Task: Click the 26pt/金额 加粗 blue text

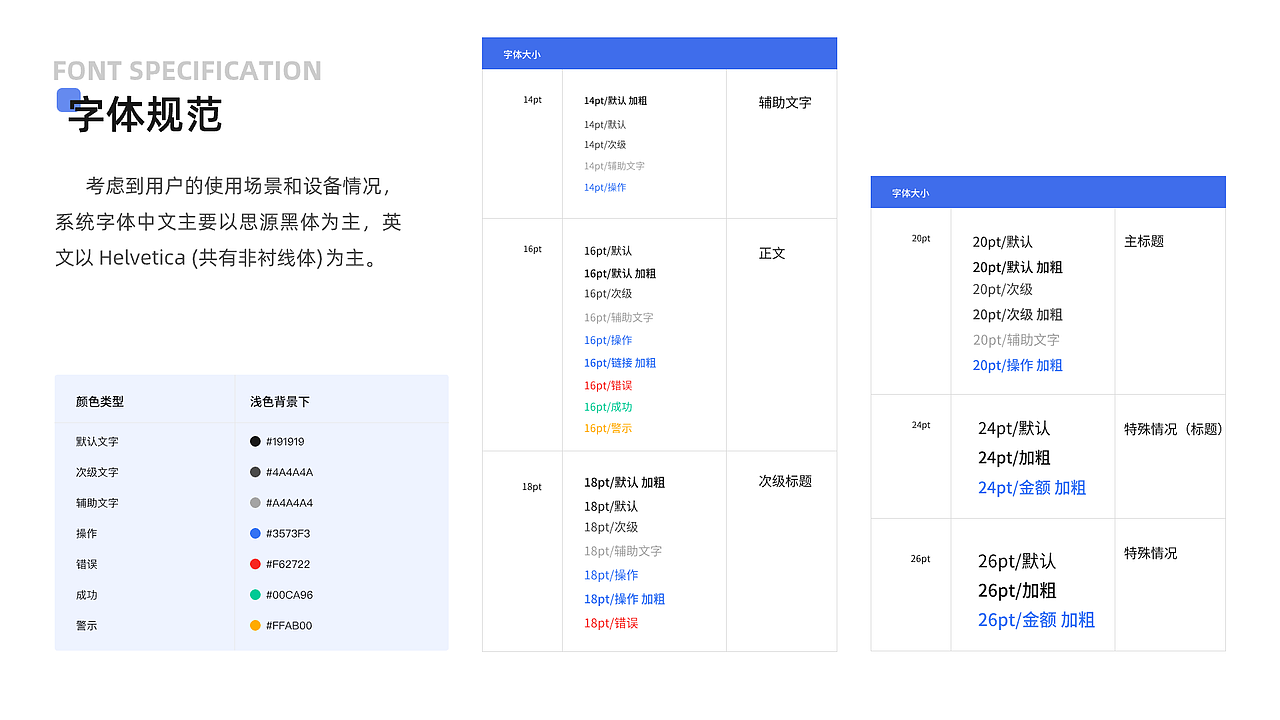Action: click(1036, 621)
